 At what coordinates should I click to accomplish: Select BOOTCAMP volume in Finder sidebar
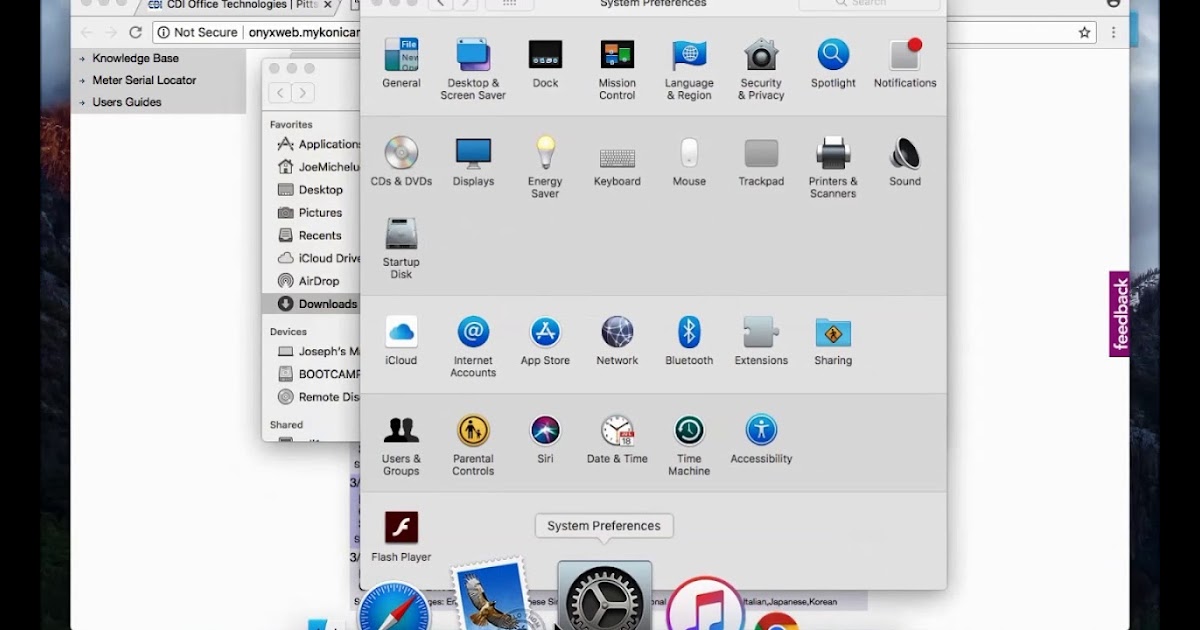click(x=317, y=374)
